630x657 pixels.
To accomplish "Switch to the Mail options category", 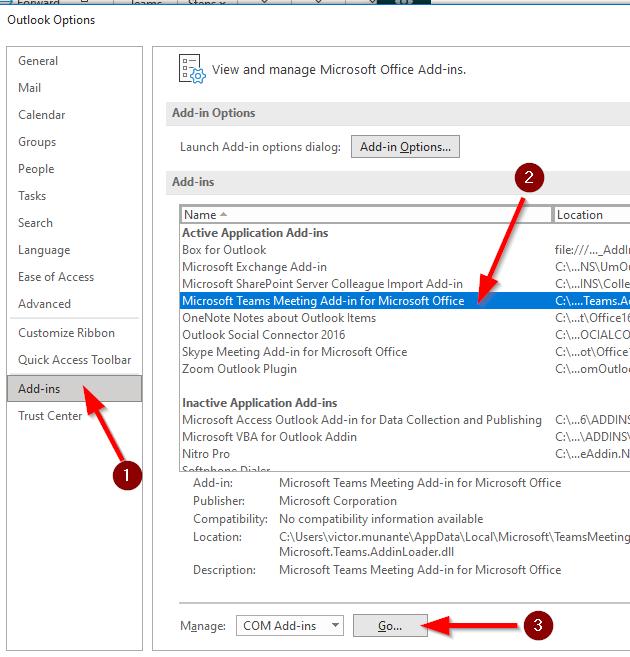I will point(30,88).
